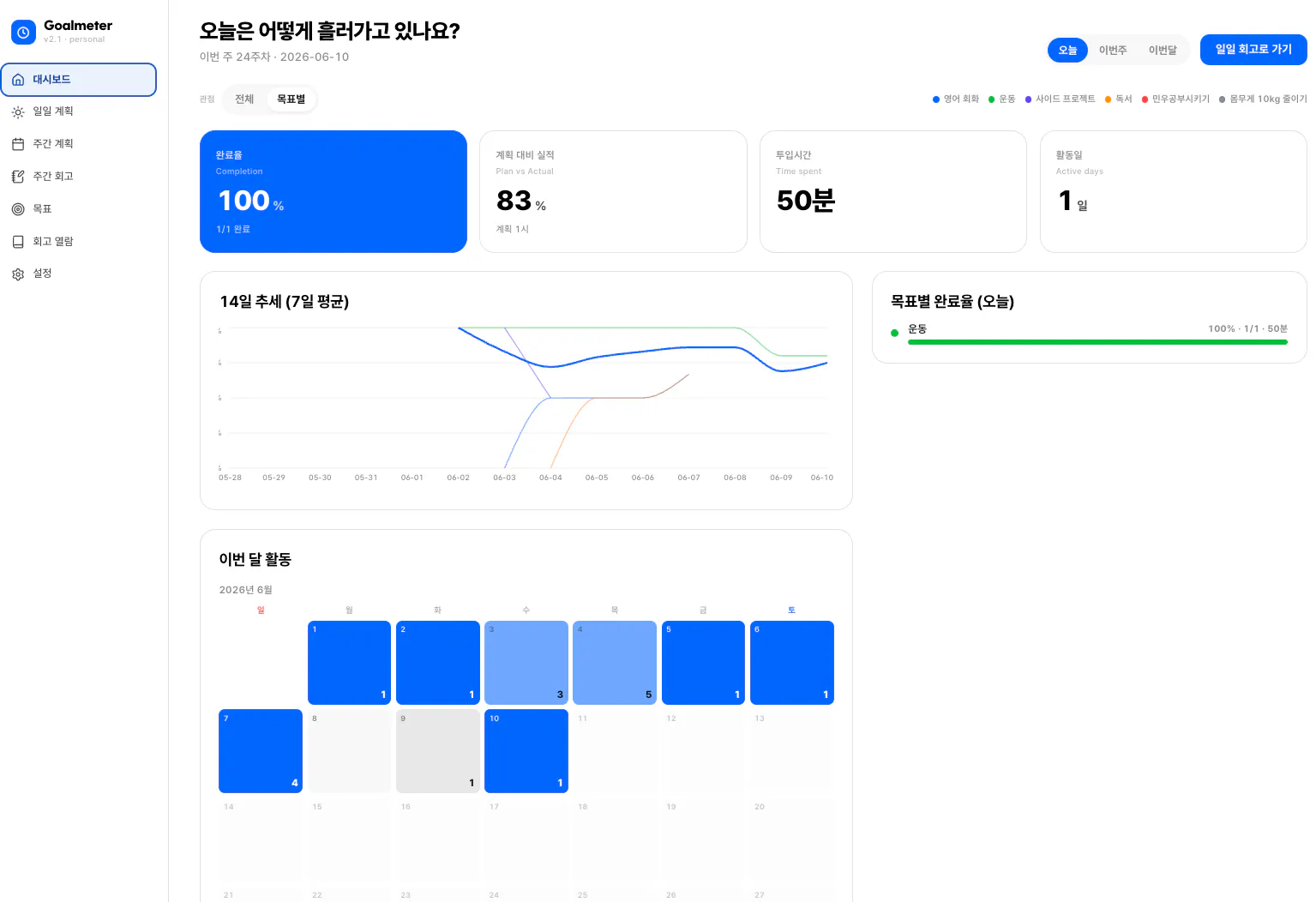This screenshot has height=902, width=1316.
Task: Go to 일일 계획 page
Action: (79, 111)
